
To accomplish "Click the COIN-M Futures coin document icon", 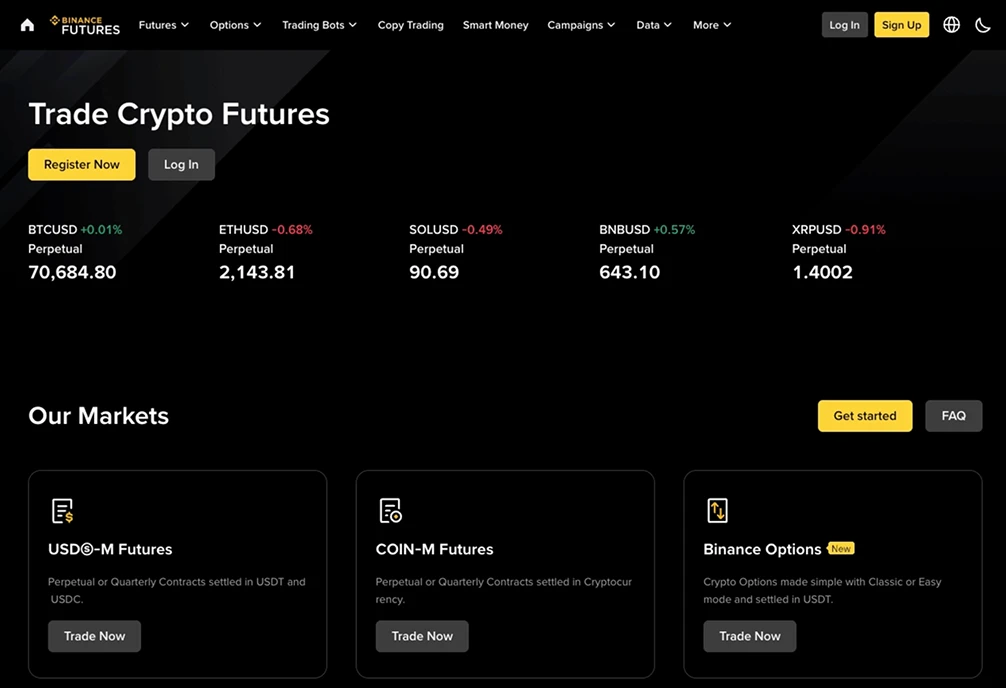I will click(x=390, y=509).
